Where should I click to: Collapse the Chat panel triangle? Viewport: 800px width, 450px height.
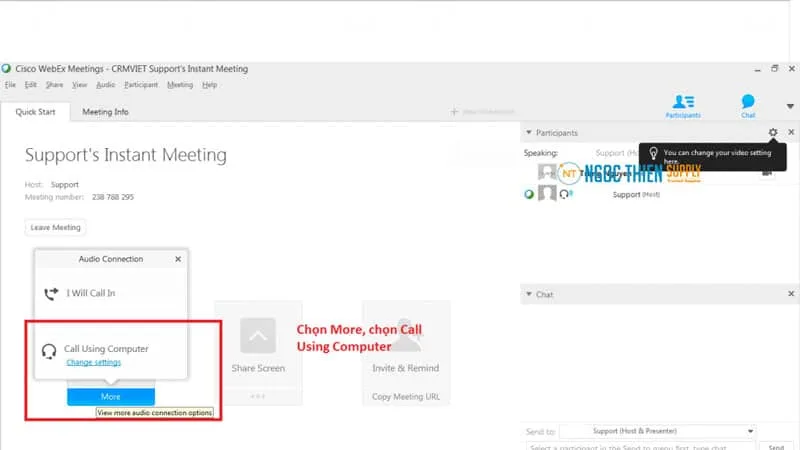529,294
